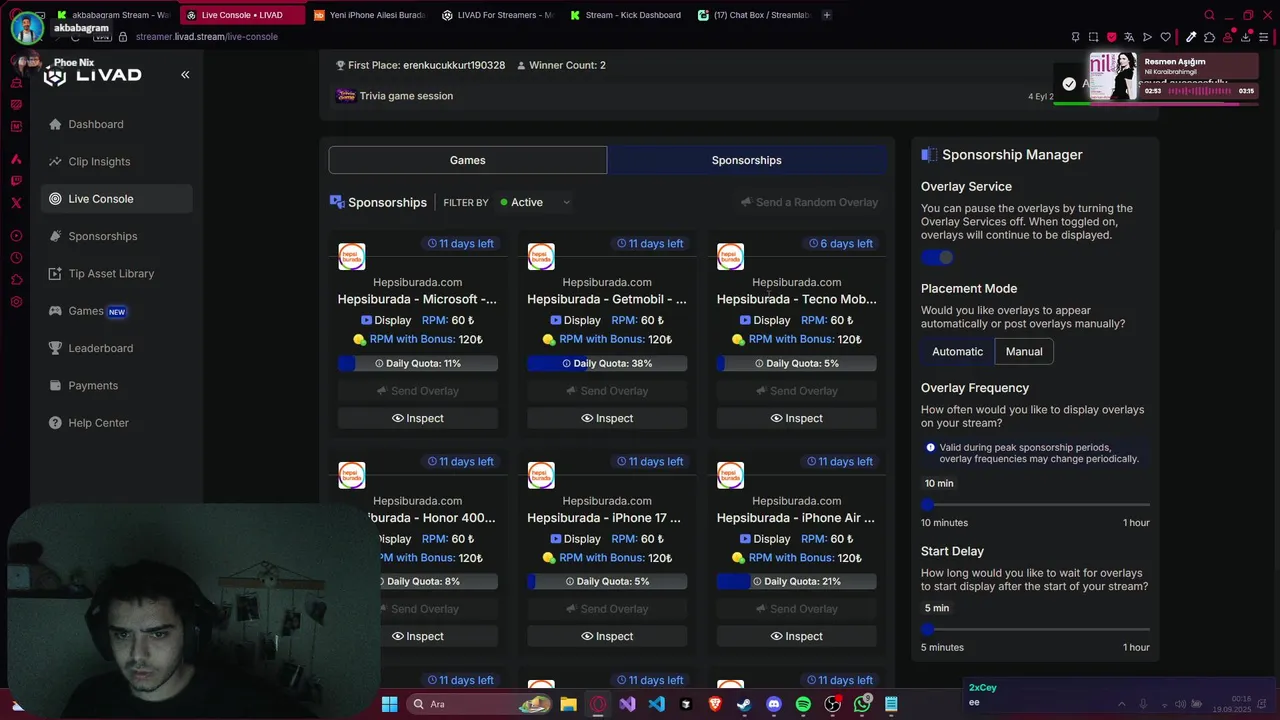This screenshot has height=720, width=1280.
Task: Switch to LIVAD For Streamers browser tab
Action: (496, 15)
